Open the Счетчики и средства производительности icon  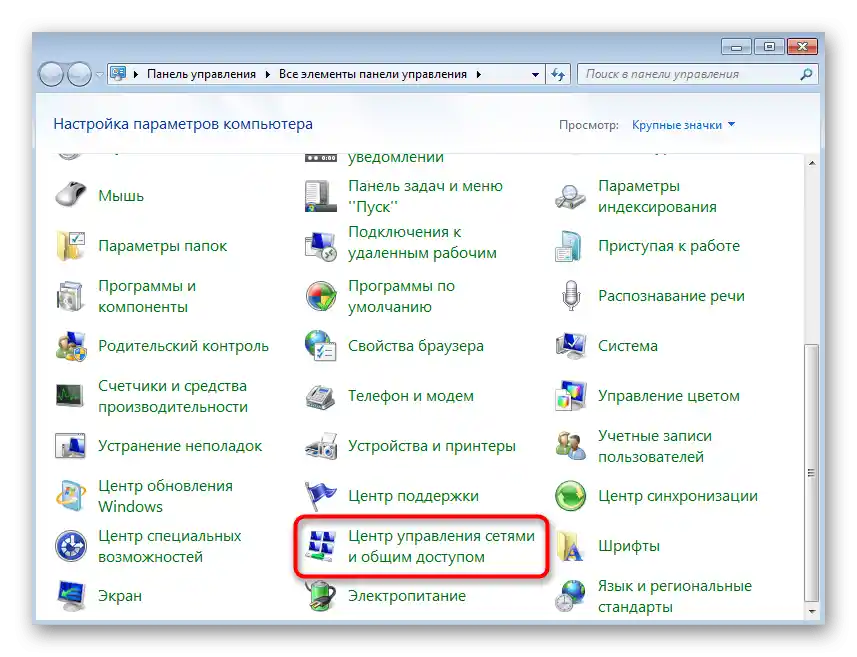pyautogui.click(x=70, y=396)
